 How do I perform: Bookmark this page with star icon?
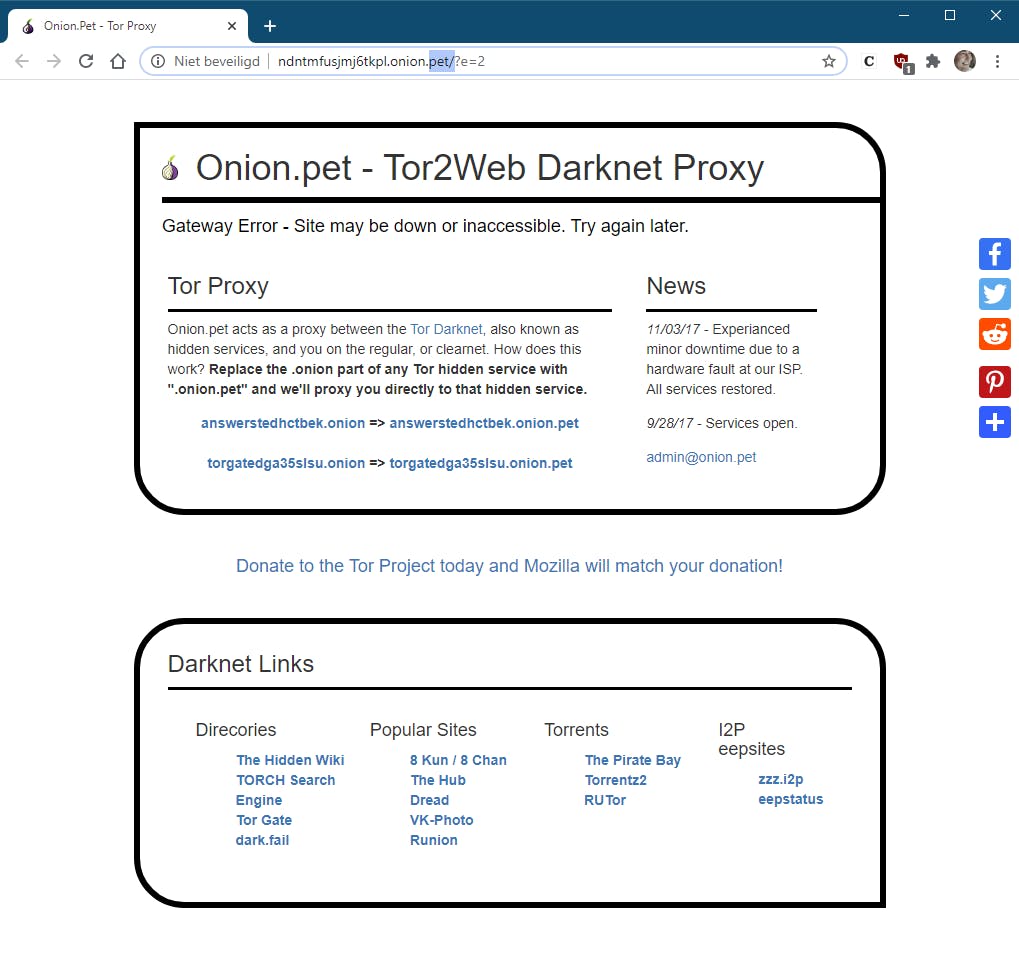pyautogui.click(x=829, y=61)
